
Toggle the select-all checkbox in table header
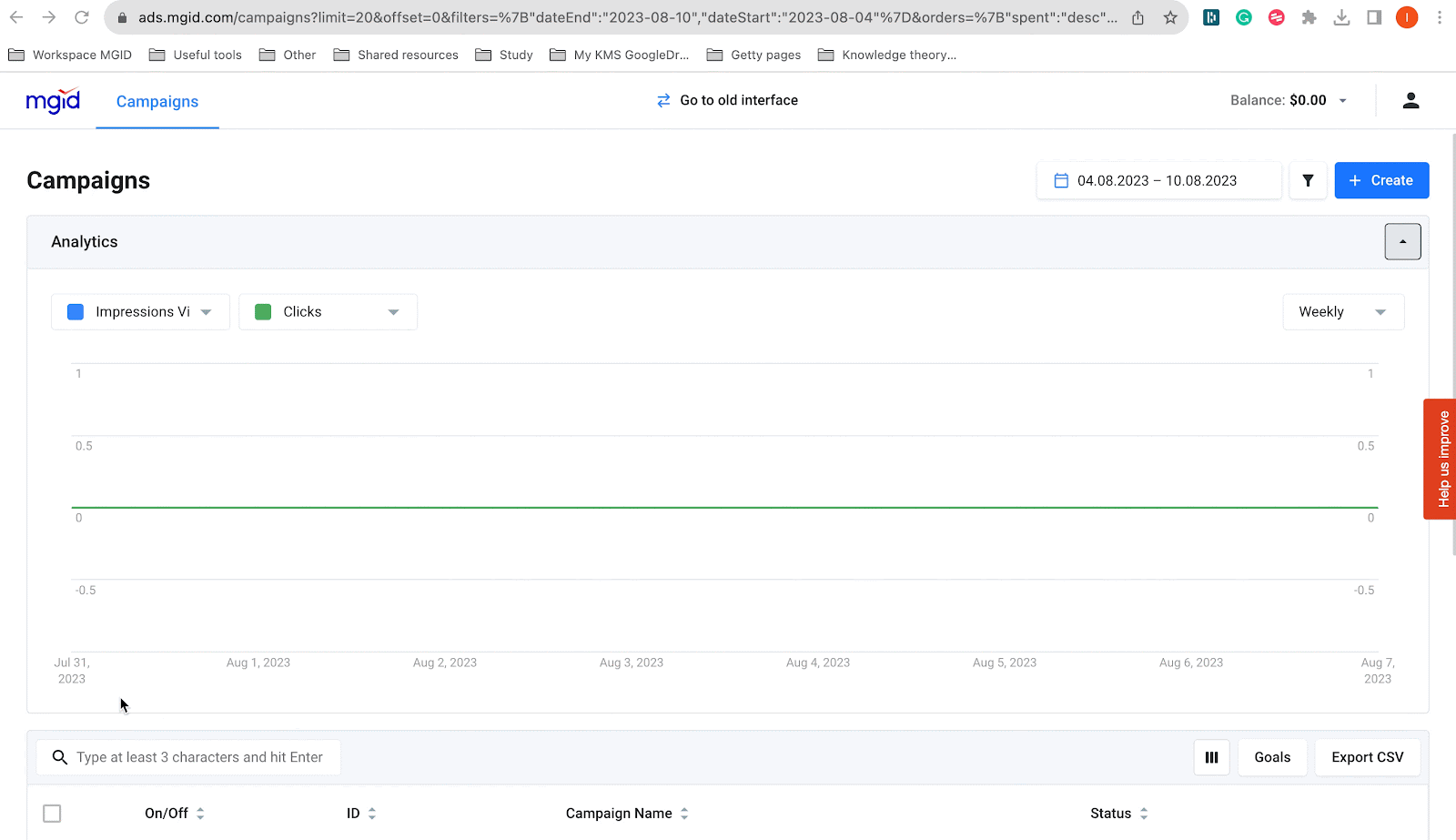(x=52, y=813)
